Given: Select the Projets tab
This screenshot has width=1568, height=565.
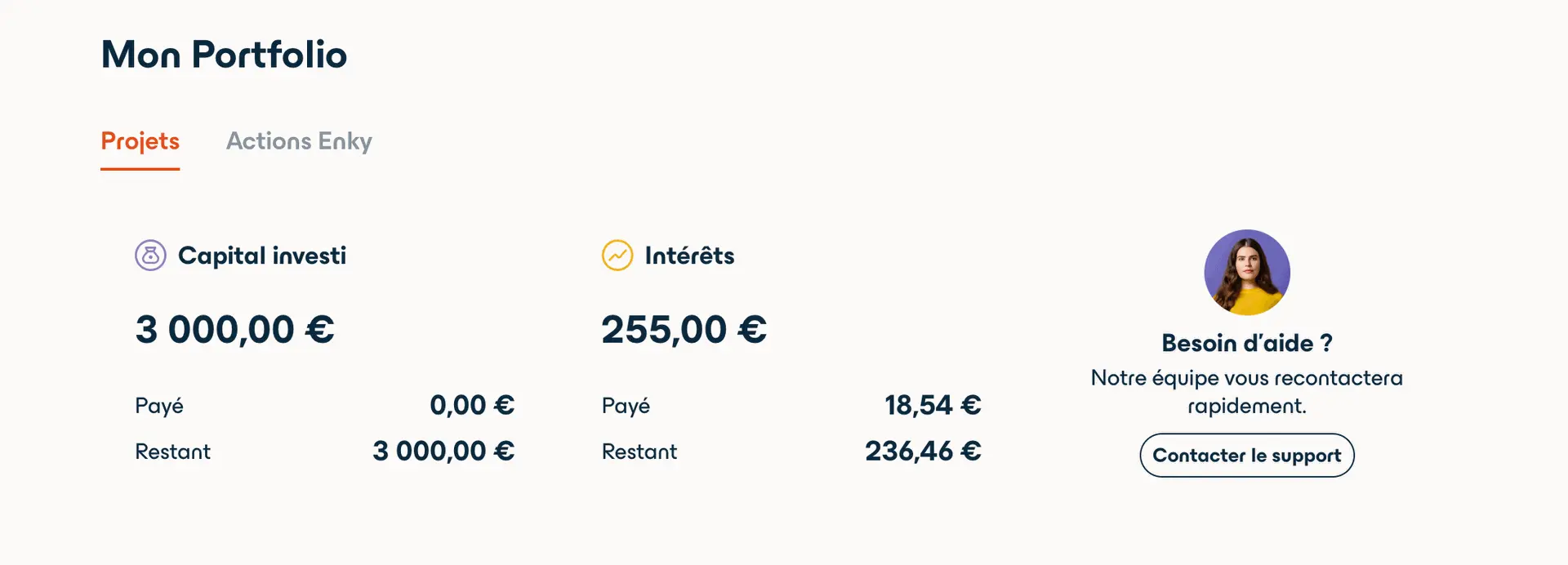Looking at the screenshot, I should coord(140,140).
